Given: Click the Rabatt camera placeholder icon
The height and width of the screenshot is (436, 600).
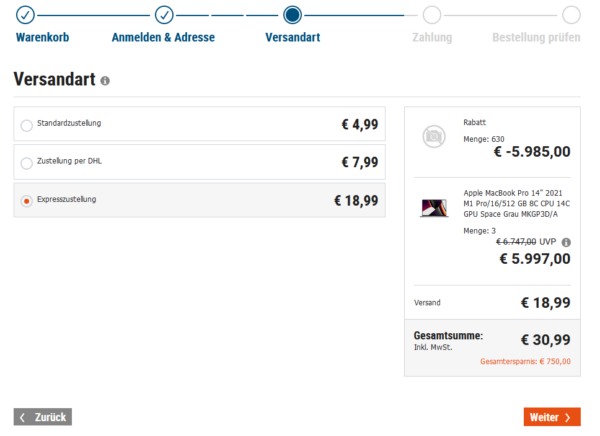Looking at the screenshot, I should (x=434, y=135).
